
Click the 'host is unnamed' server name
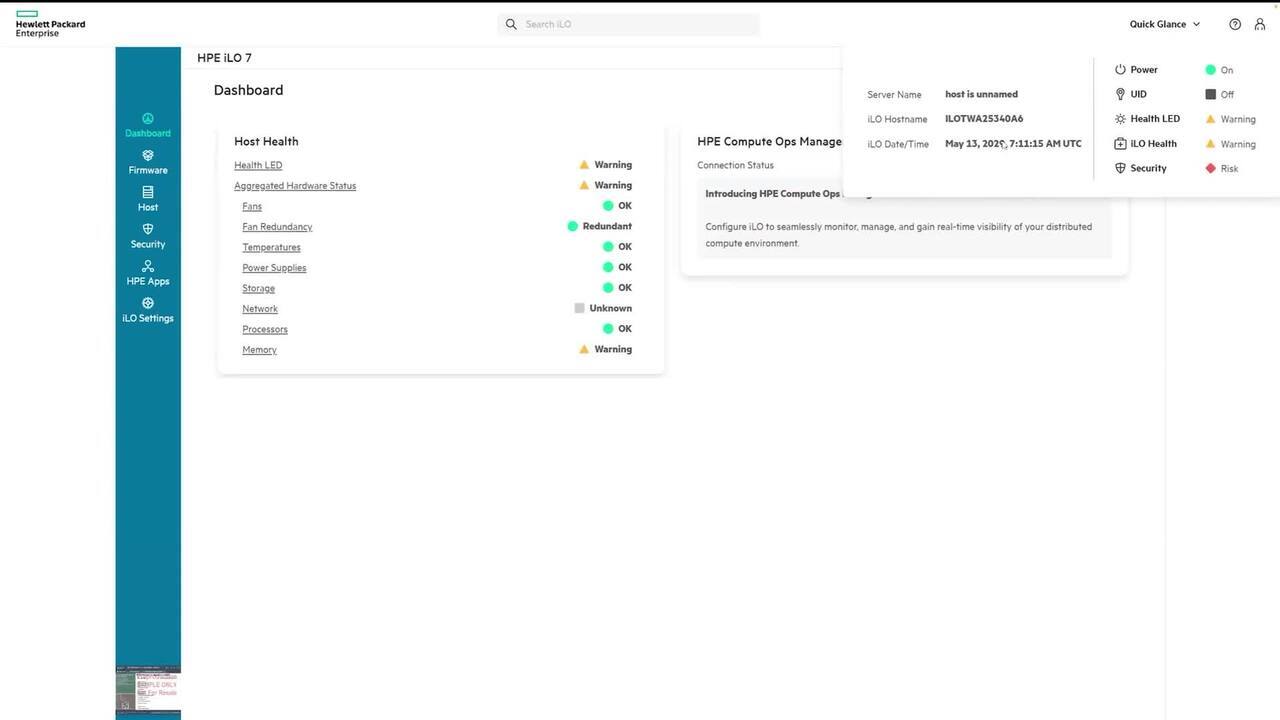[981, 94]
